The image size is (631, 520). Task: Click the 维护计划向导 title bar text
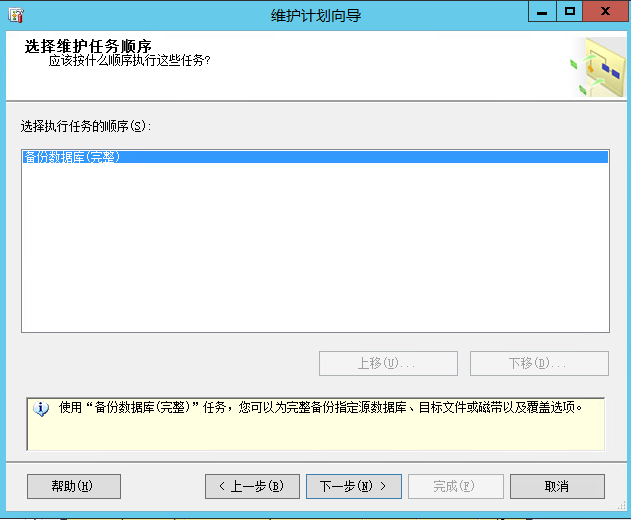coord(313,14)
